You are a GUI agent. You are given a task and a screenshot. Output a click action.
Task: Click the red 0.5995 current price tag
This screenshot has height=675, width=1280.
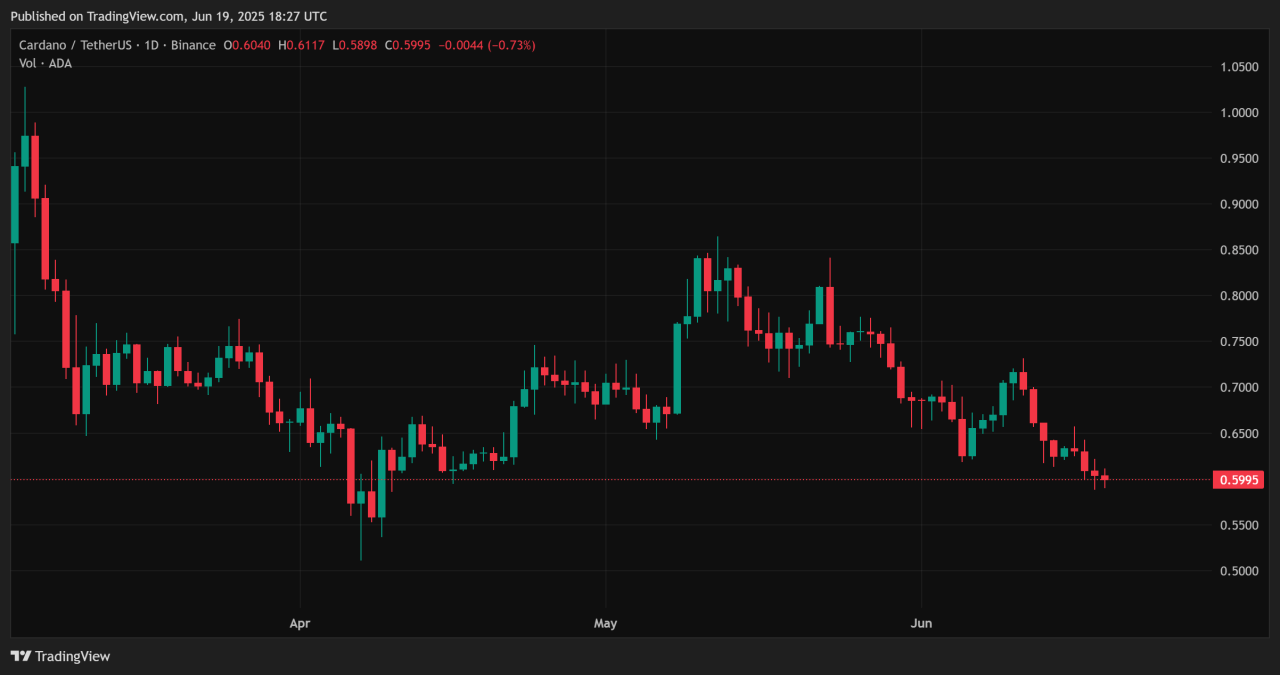click(x=1238, y=480)
